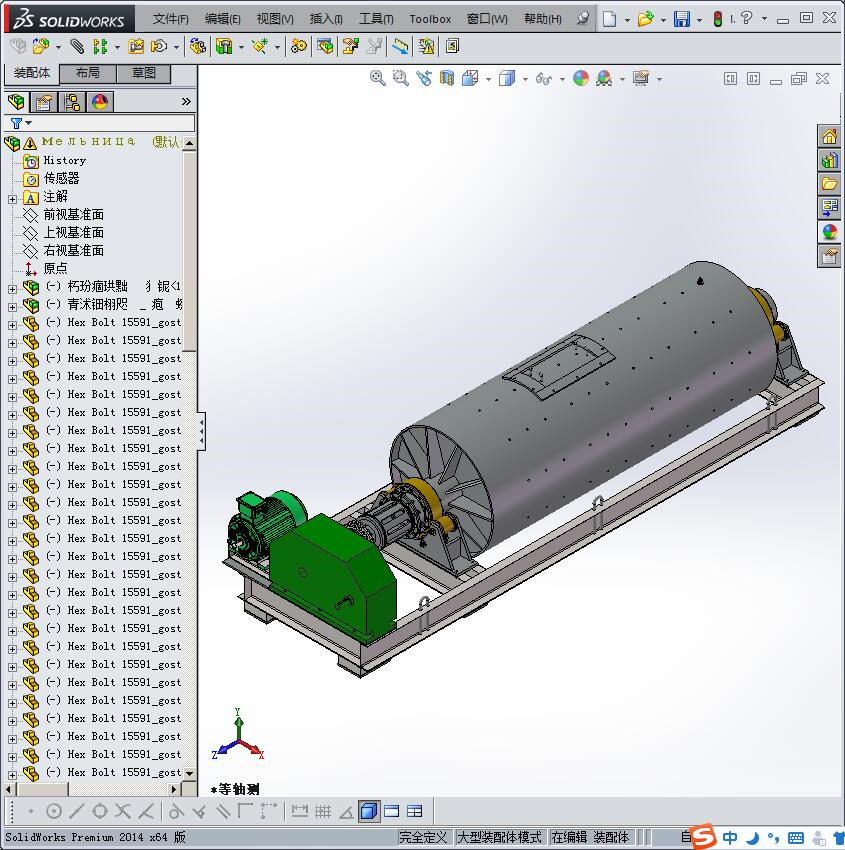Click the Shaded With Edges cube button
The height and width of the screenshot is (850, 845).
pos(369,811)
